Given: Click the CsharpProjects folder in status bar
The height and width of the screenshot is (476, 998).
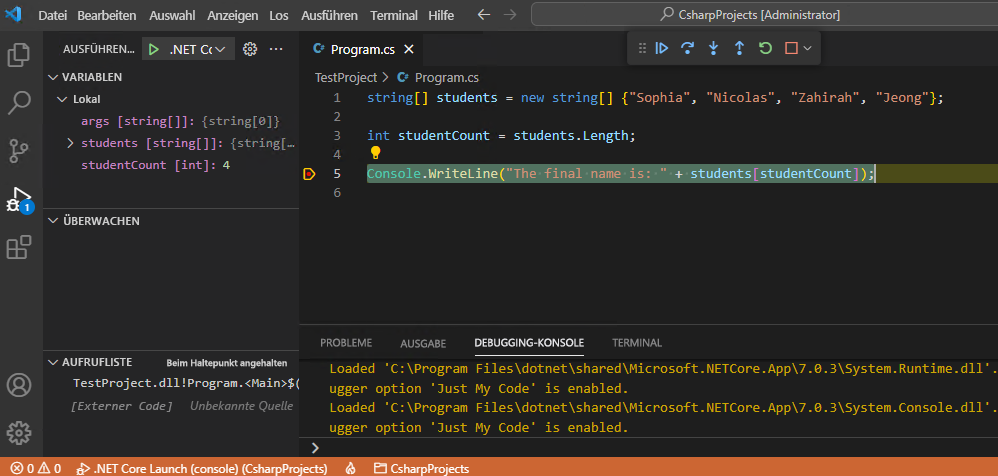Looking at the screenshot, I should coord(421,469).
